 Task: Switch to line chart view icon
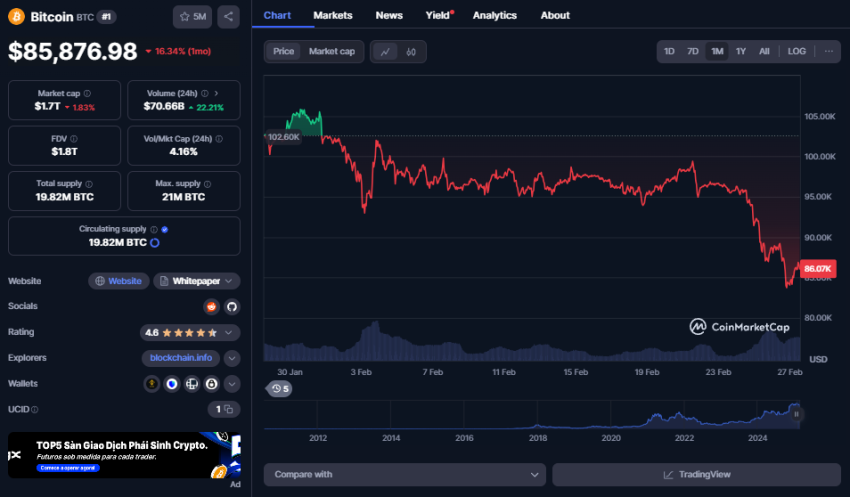(385, 52)
